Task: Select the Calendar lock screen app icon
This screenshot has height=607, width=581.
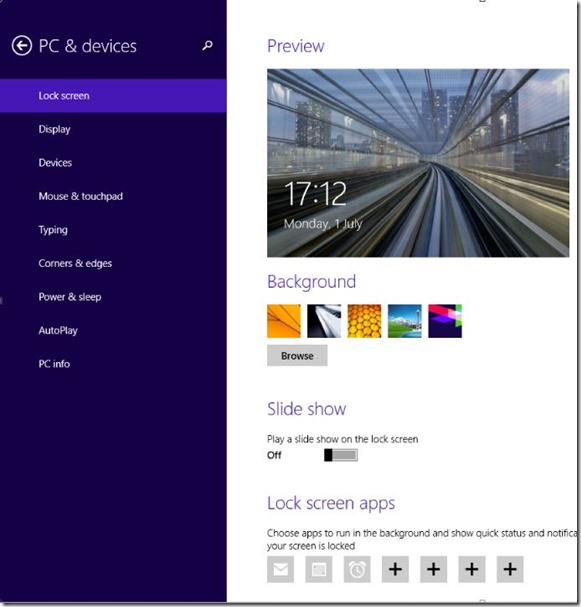Action: (319, 569)
